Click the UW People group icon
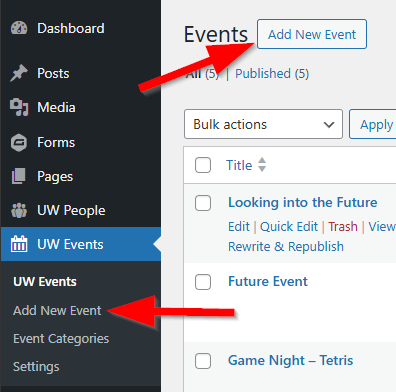The height and width of the screenshot is (392, 396). click(x=19, y=210)
